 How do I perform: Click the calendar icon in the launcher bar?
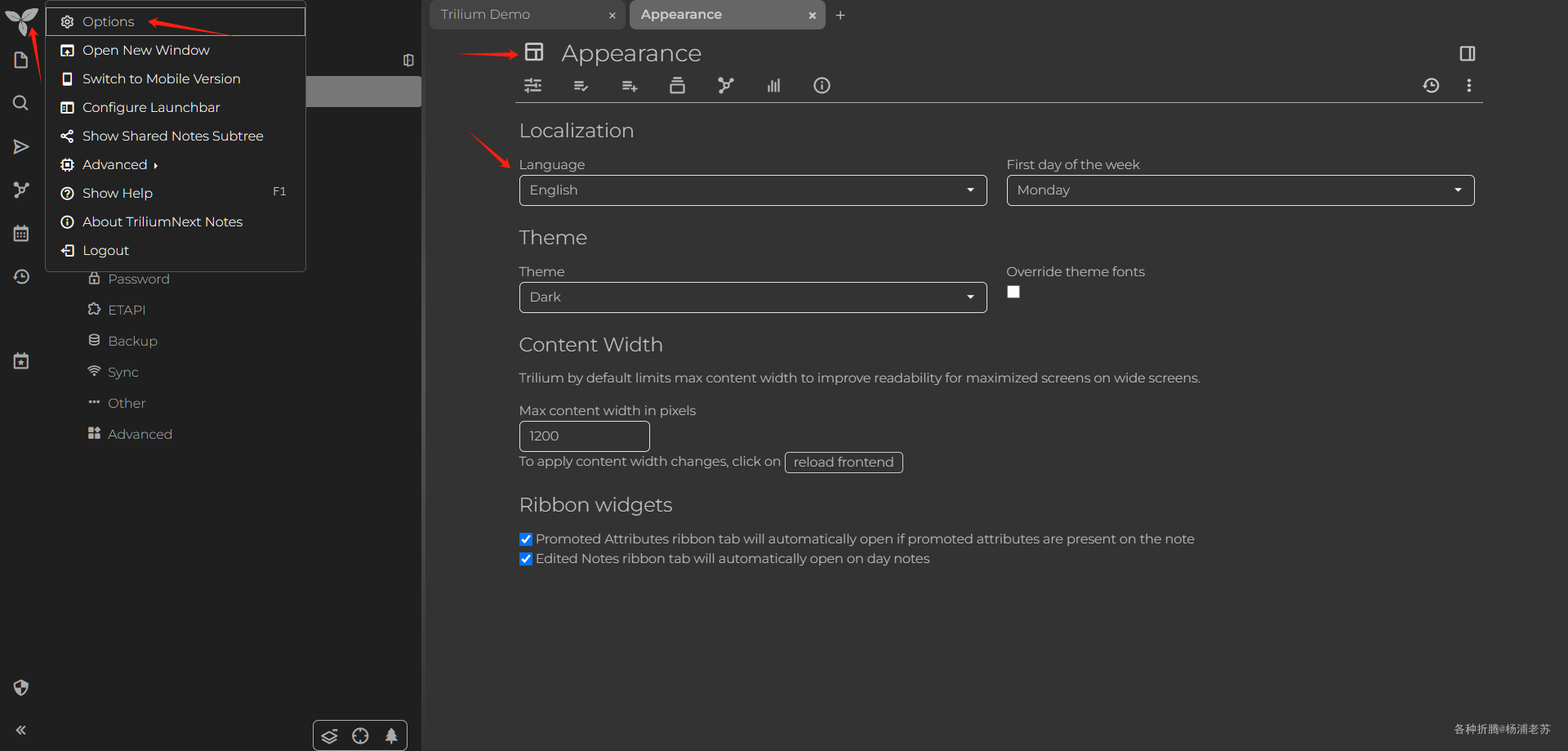click(x=21, y=234)
